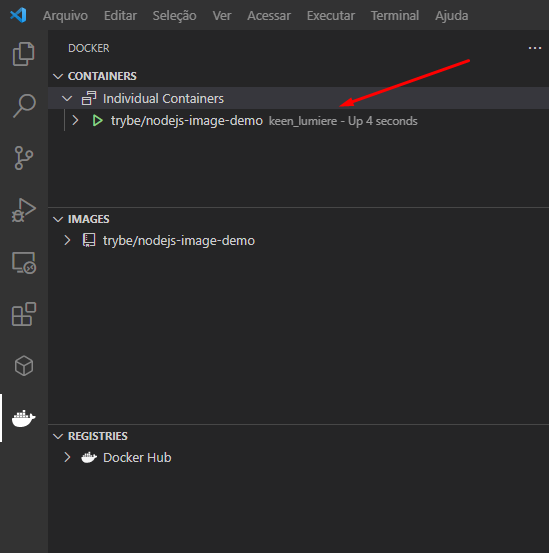Open the Search view in activity bar

pyautogui.click(x=24, y=105)
